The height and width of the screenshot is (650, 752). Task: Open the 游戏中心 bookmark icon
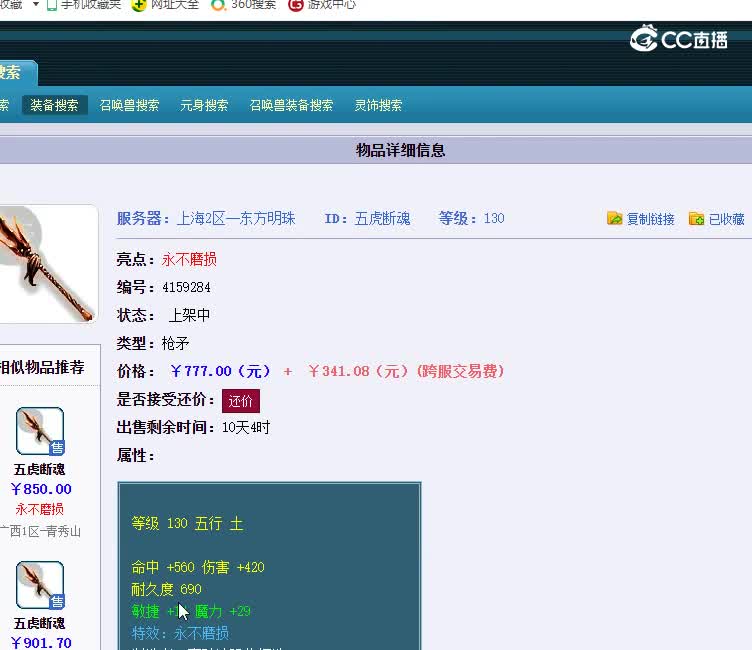(x=296, y=5)
